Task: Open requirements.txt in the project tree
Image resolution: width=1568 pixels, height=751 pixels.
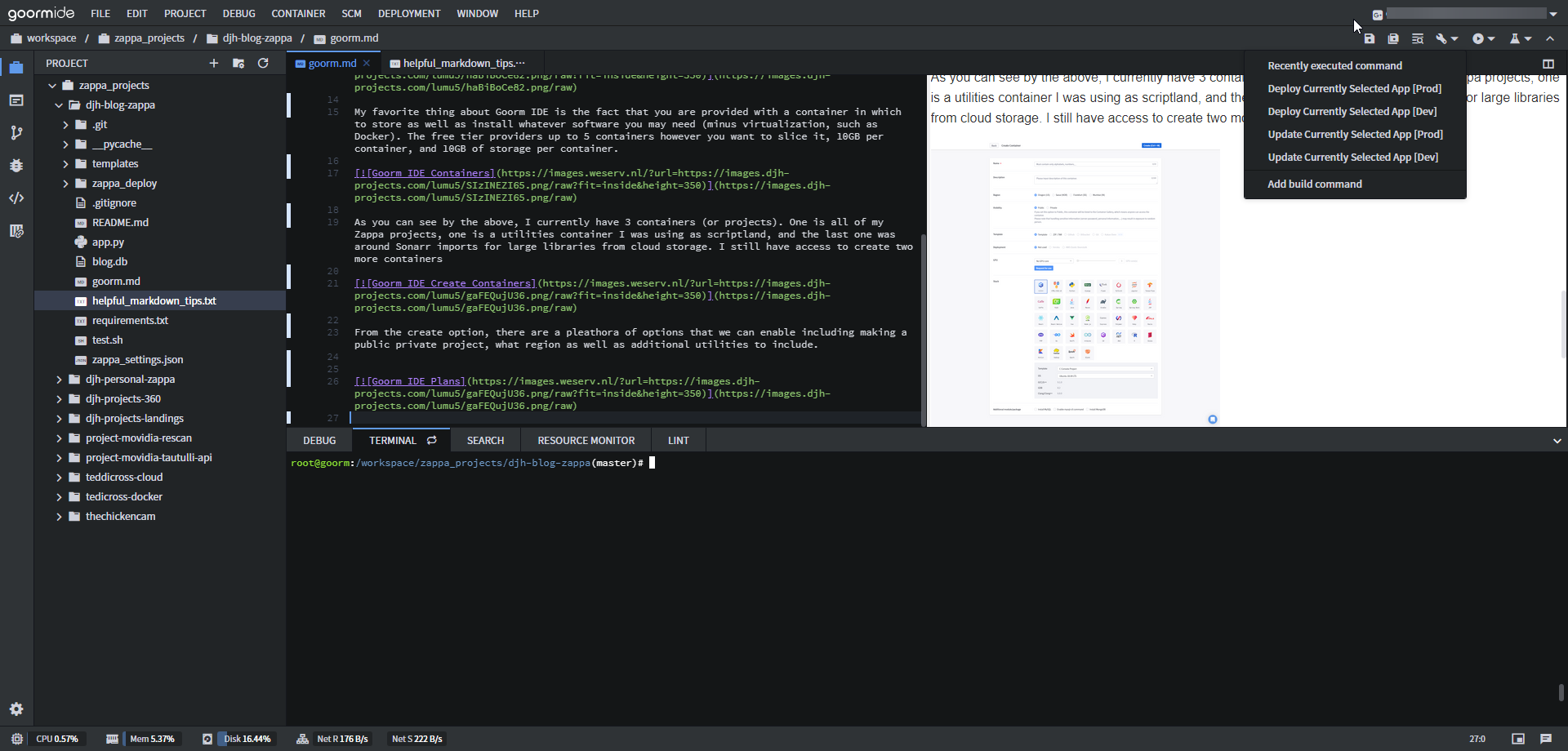Action: (x=130, y=321)
